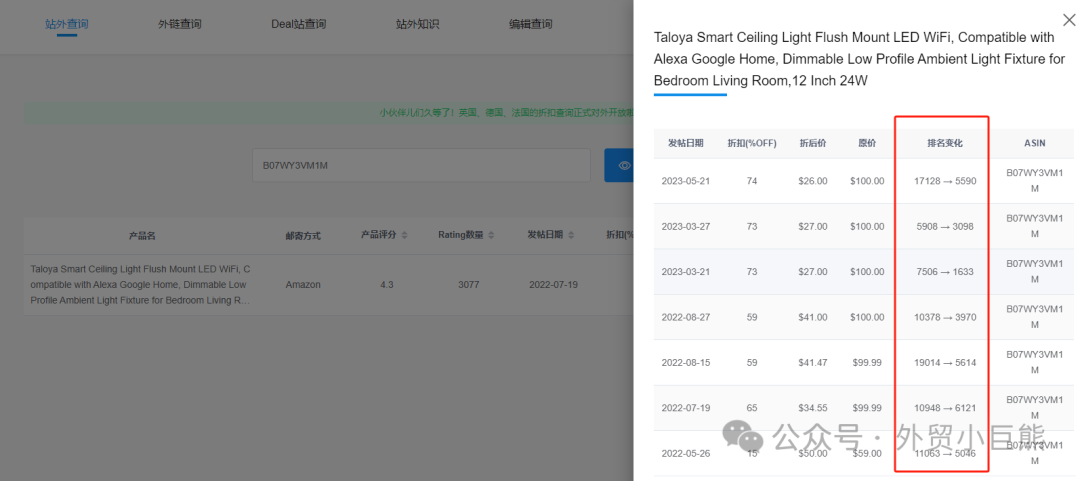Switch to the 站外查询 tab
Viewport: 1080px width, 481px height.
(x=67, y=24)
